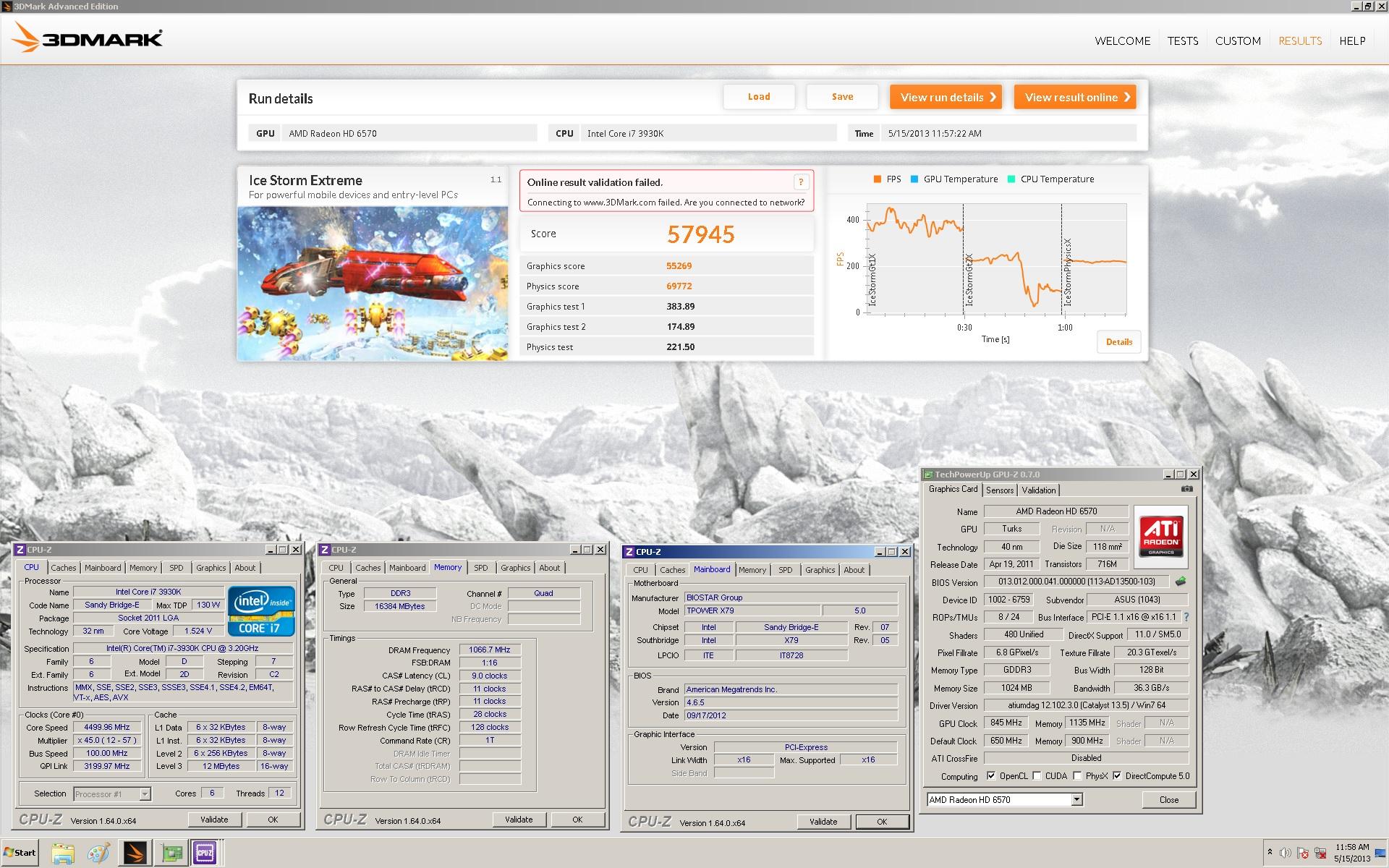Click the DRAM Frequency value 1066.7 MHz
Screen dimensions: 1389x868
[x=490, y=650]
